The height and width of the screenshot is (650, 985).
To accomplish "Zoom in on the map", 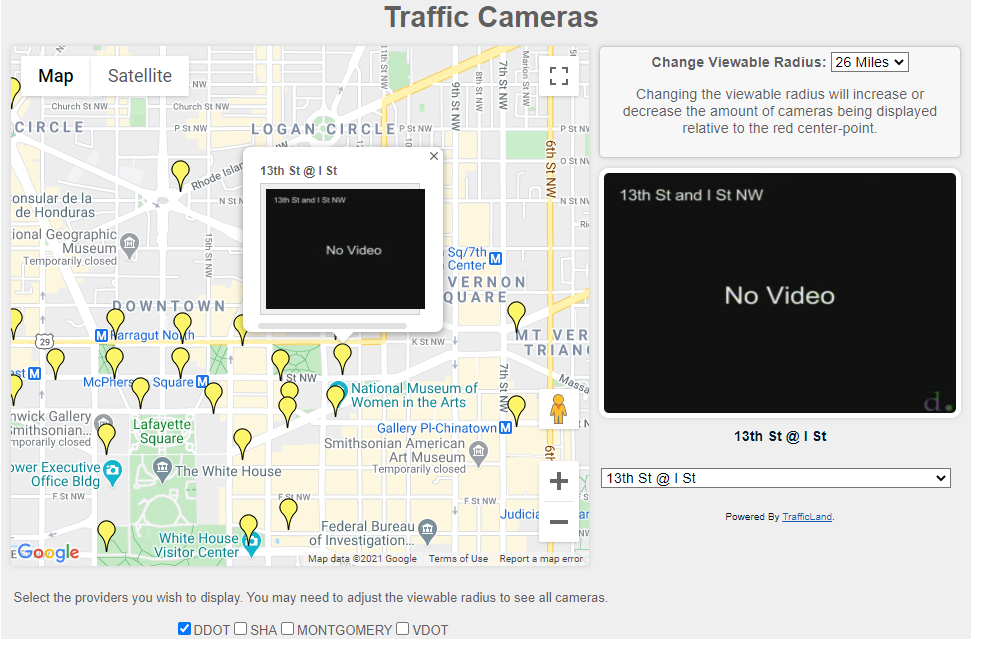I will (558, 482).
